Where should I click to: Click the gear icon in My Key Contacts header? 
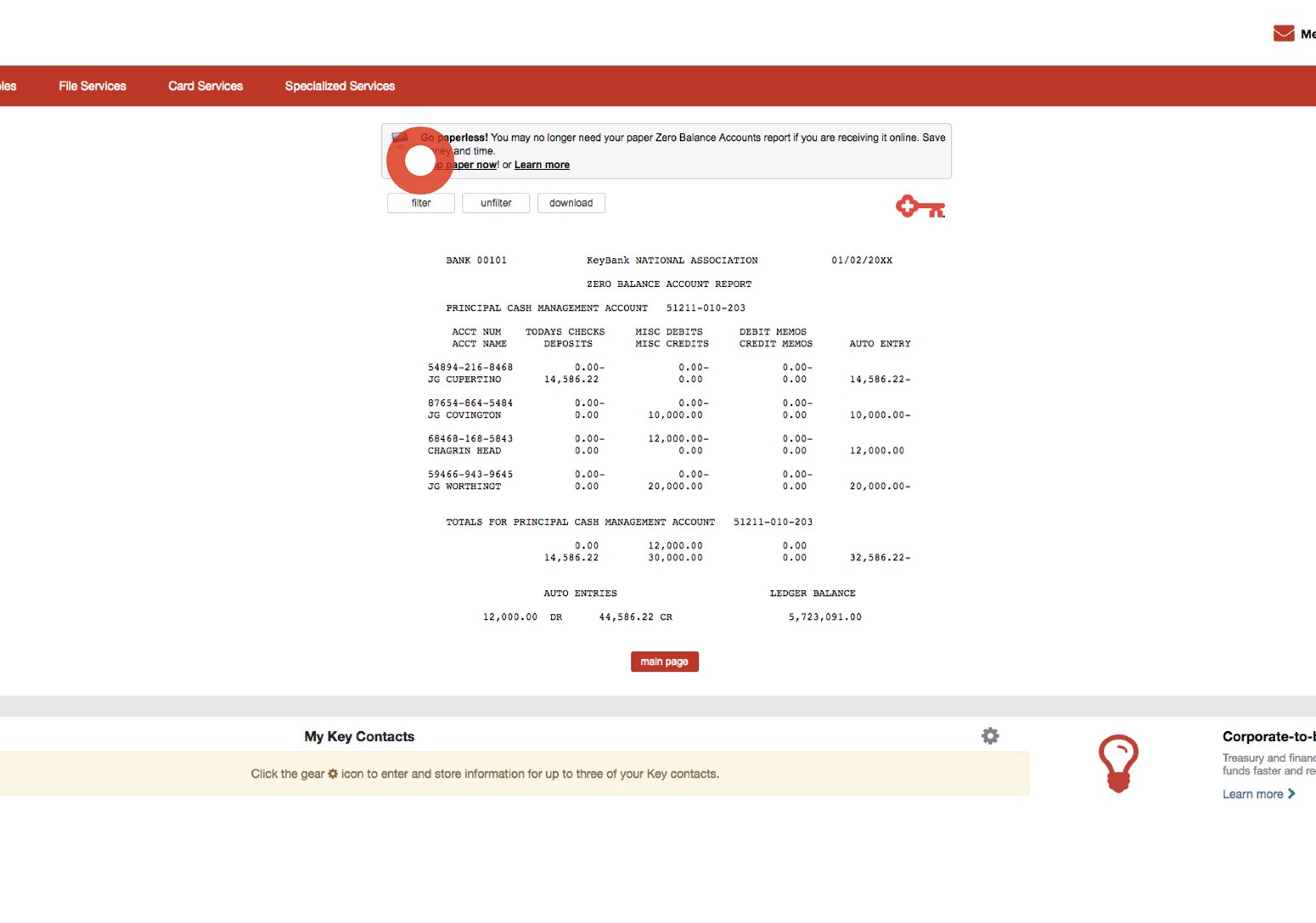[990, 736]
